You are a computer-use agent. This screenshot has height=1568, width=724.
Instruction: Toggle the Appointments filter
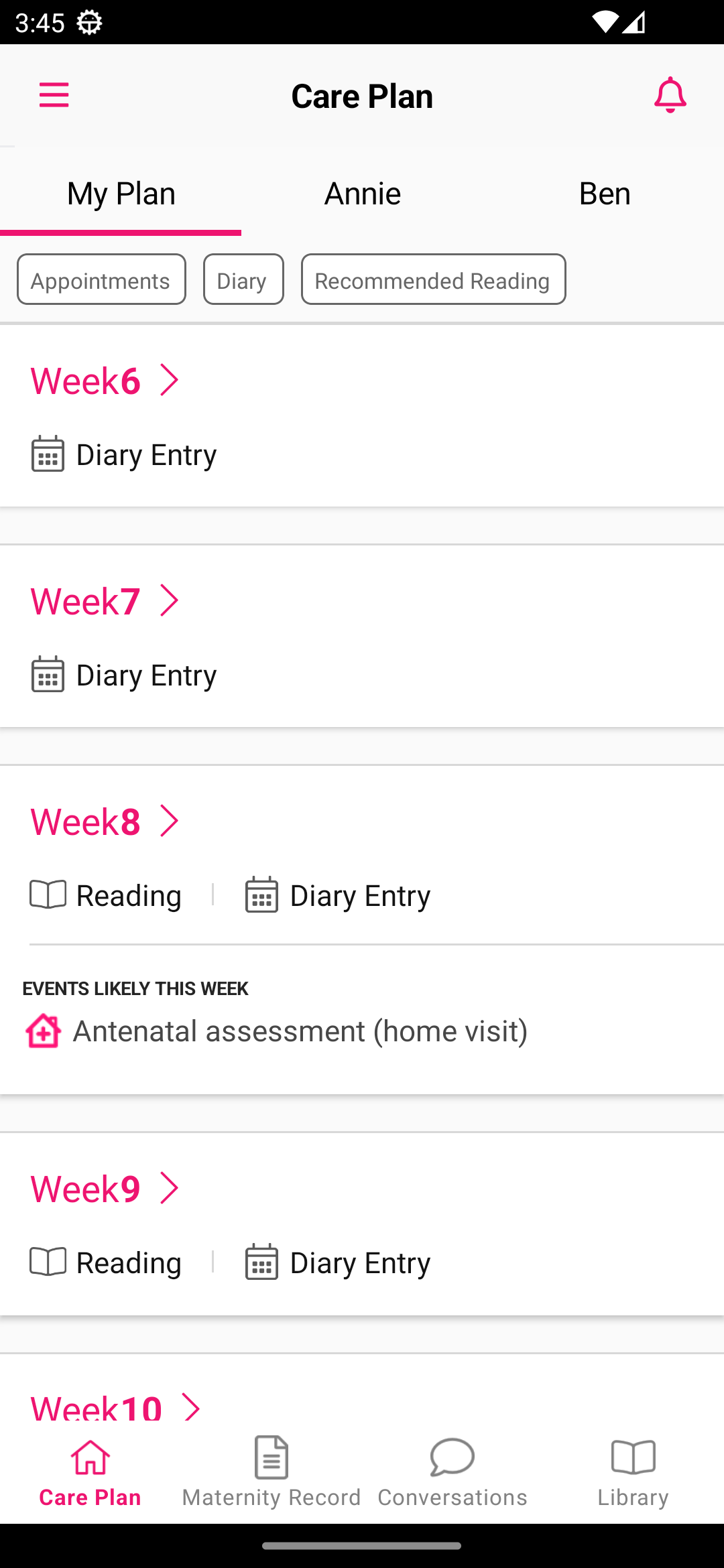101,279
